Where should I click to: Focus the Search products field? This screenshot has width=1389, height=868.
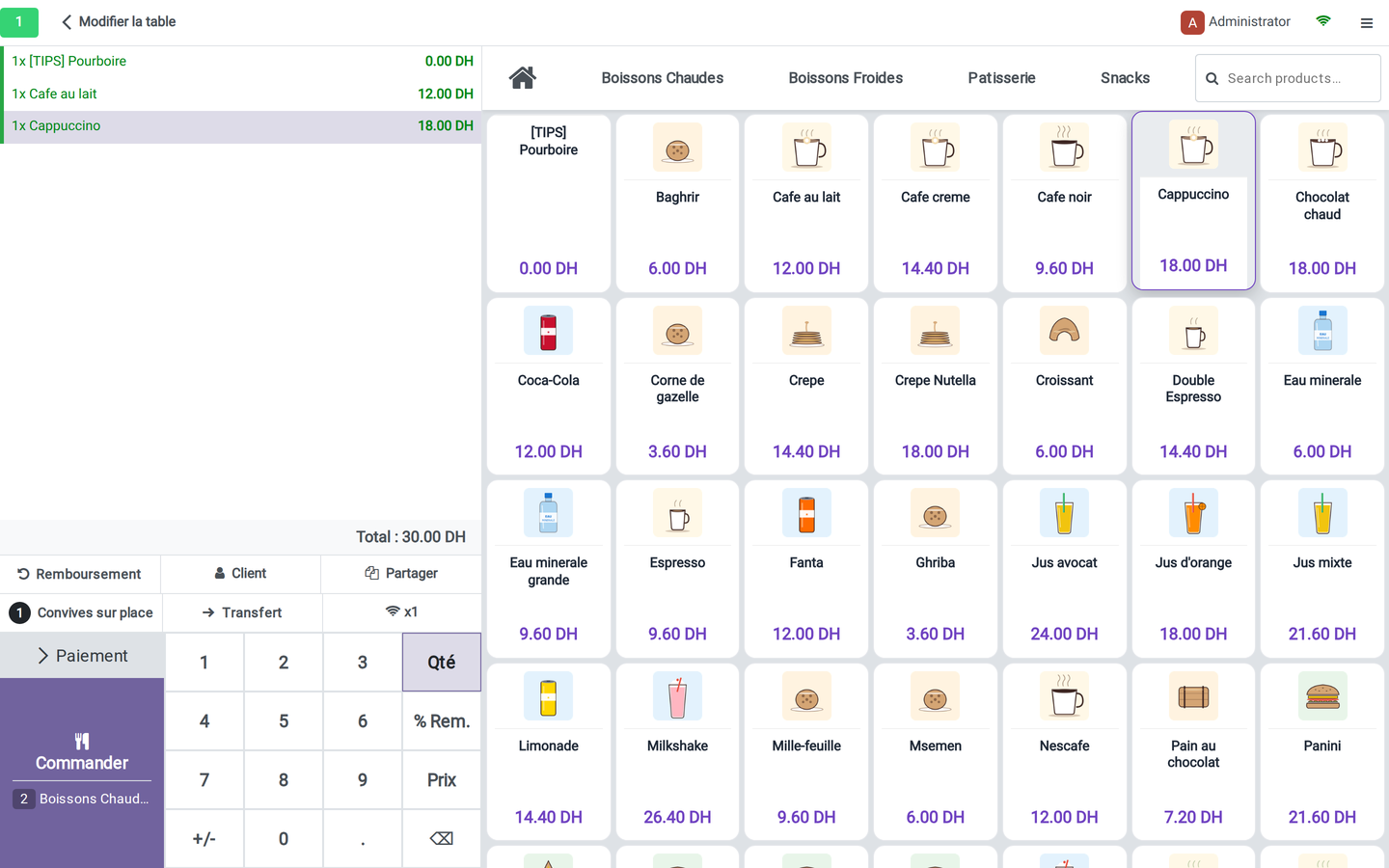coord(1288,78)
